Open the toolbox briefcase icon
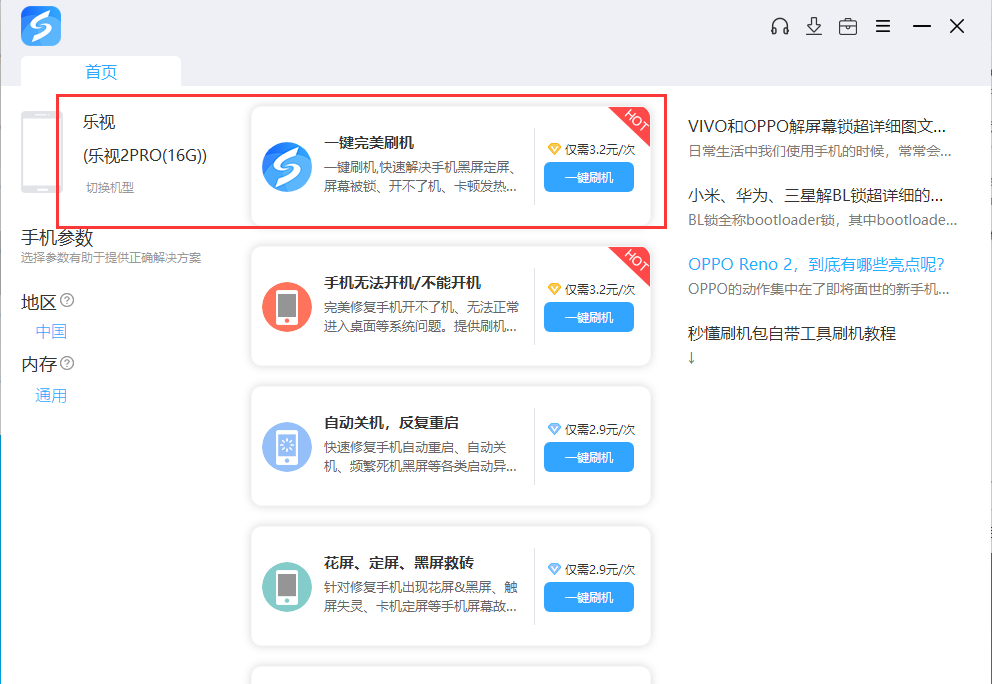This screenshot has width=992, height=684. click(x=848, y=27)
